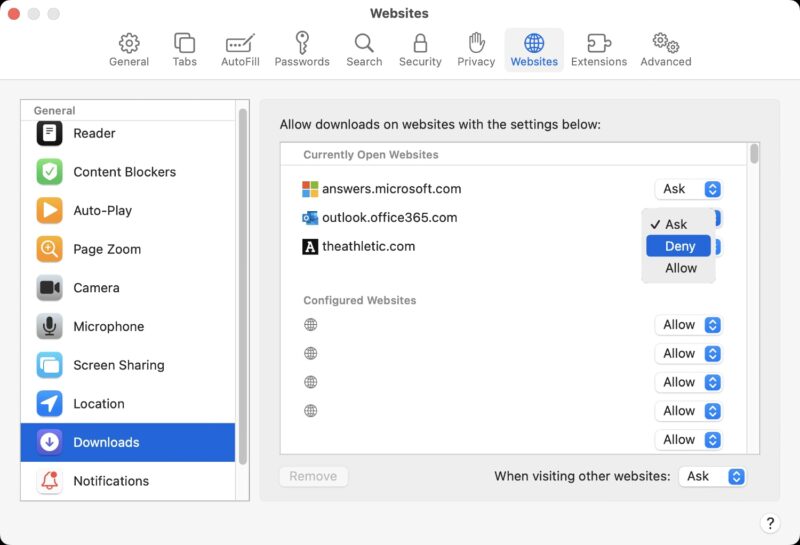This screenshot has width=800, height=545.
Task: Select the Camera sidebar icon
Action: (50, 288)
